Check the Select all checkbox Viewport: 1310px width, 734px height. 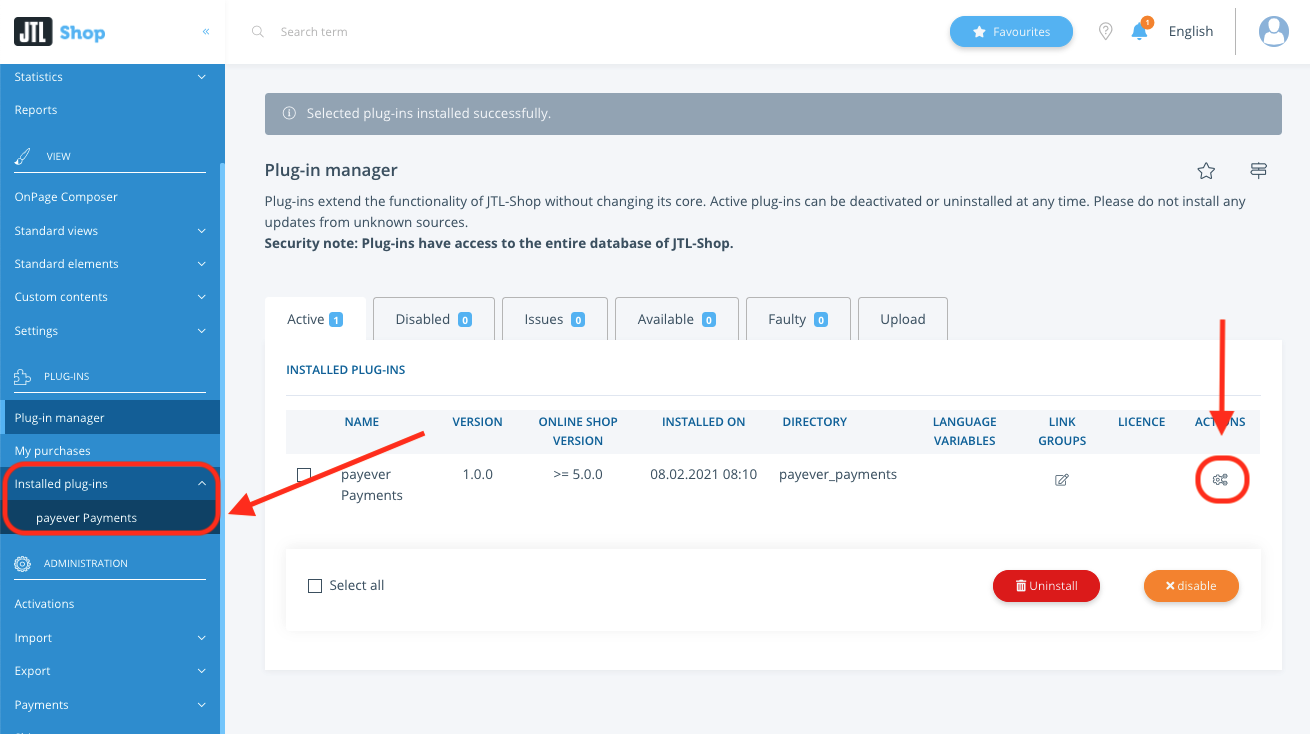[315, 586]
